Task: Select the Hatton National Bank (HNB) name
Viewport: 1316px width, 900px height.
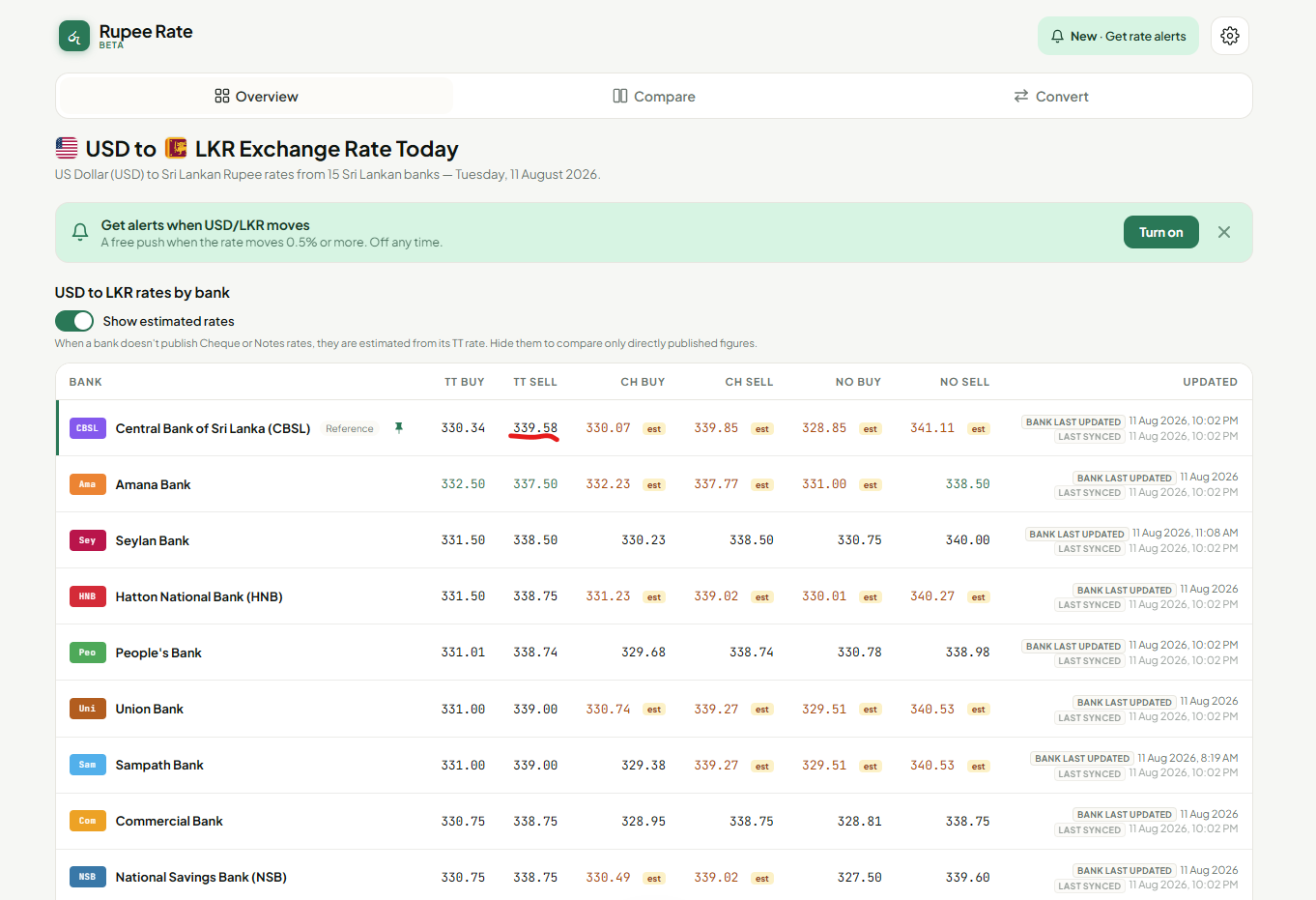Action: [199, 596]
